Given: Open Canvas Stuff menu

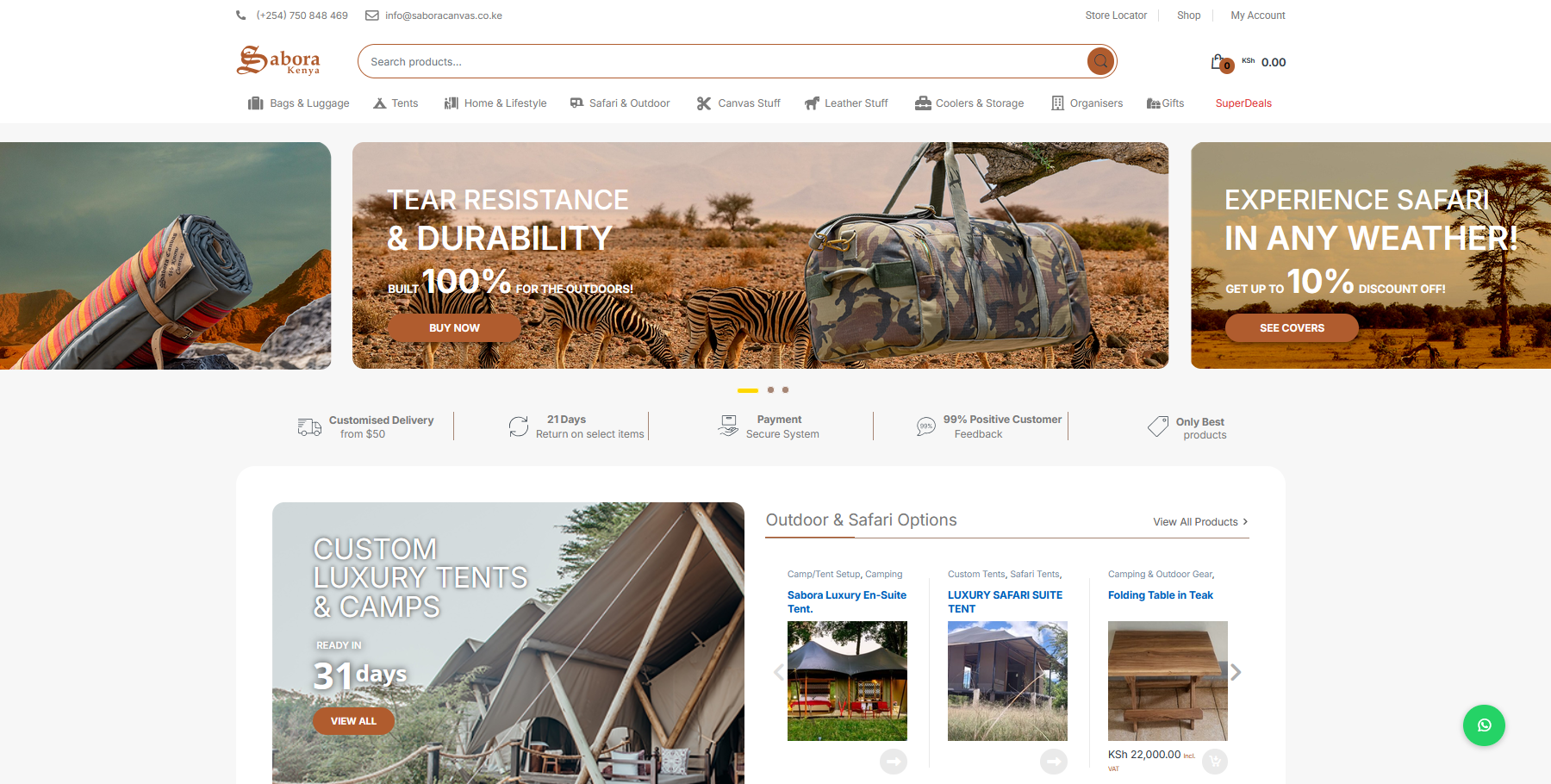Looking at the screenshot, I should pos(738,103).
